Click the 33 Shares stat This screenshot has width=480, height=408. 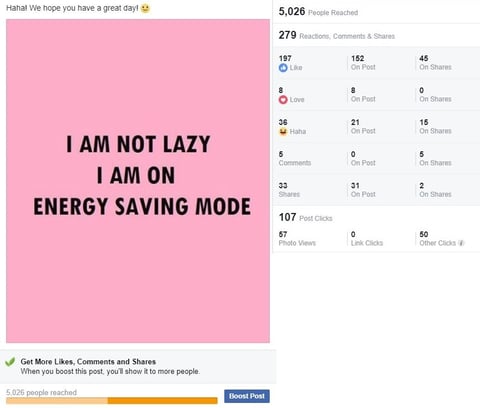tap(289, 190)
